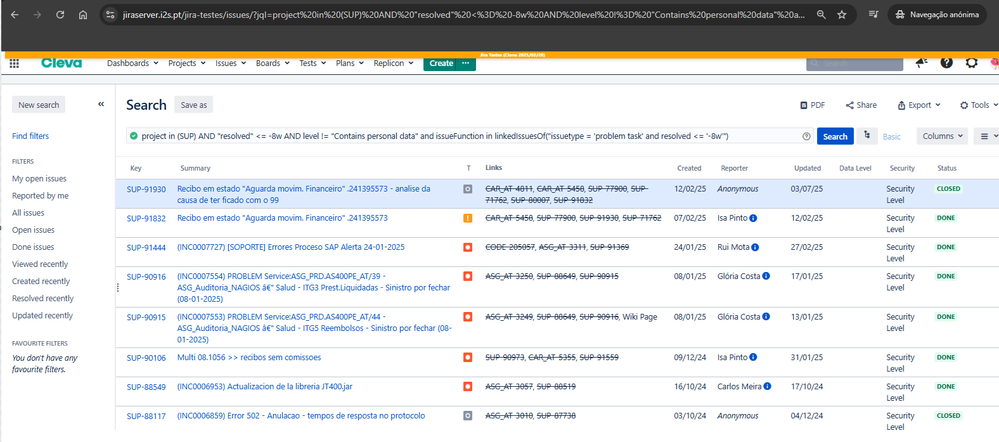Click the issue type icon for SUP-91444

(x=468, y=247)
